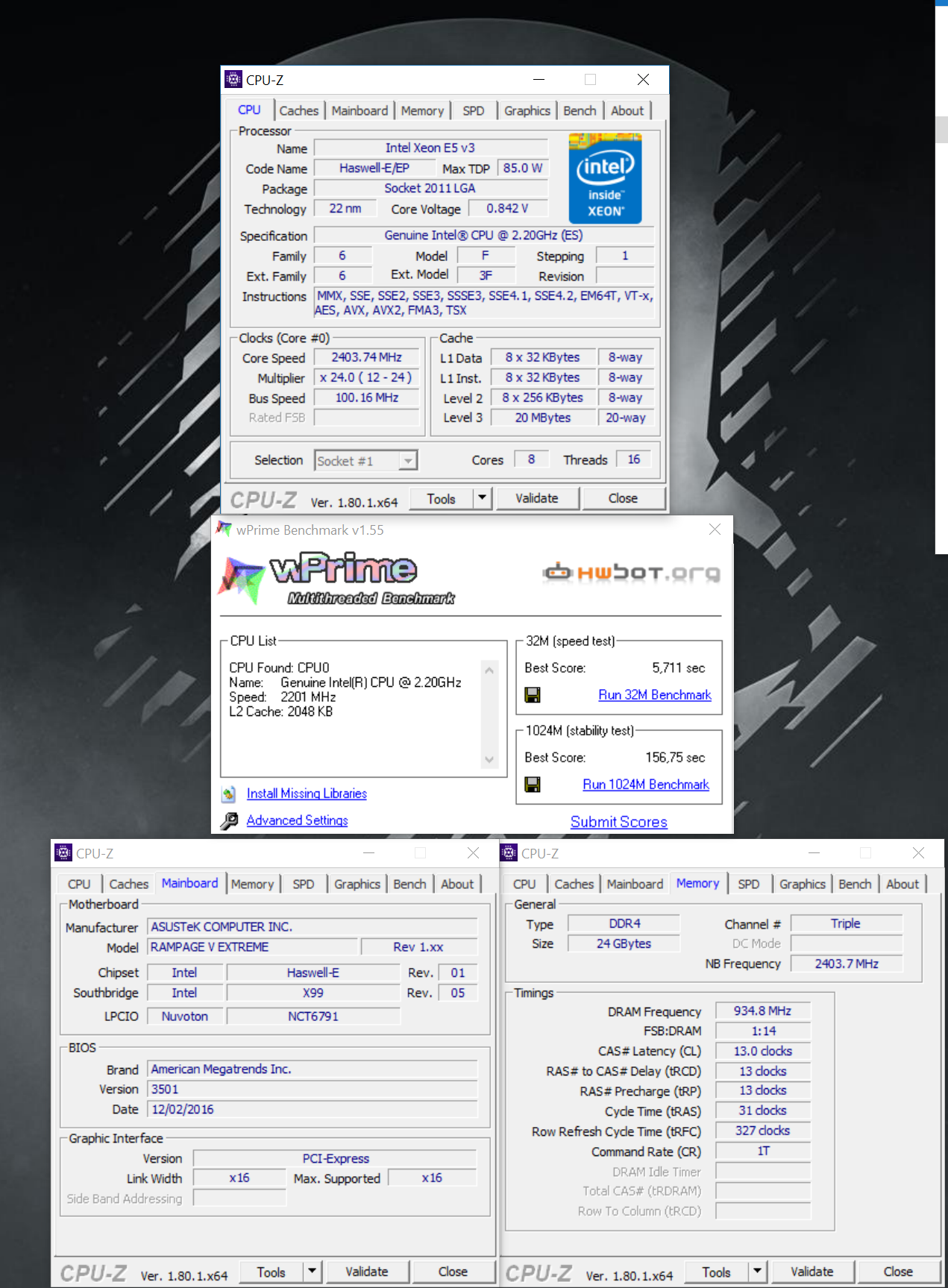This screenshot has width=948, height=1288.
Task: Select SPD tab in Memory CPU-Z window
Action: coord(748,884)
